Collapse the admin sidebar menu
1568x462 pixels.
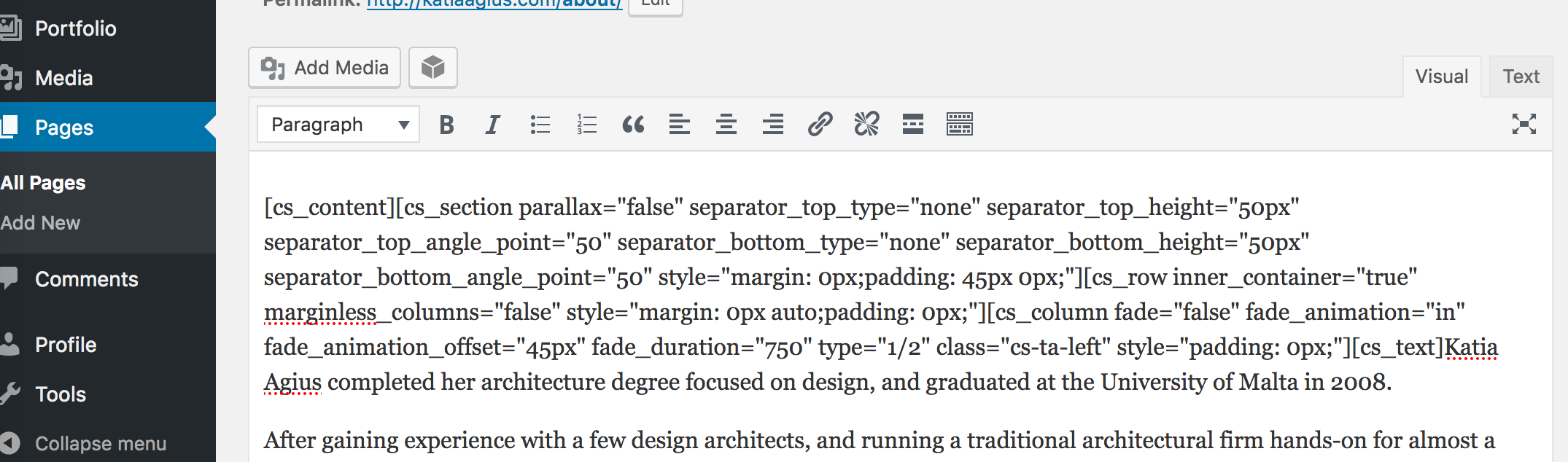click(x=101, y=443)
